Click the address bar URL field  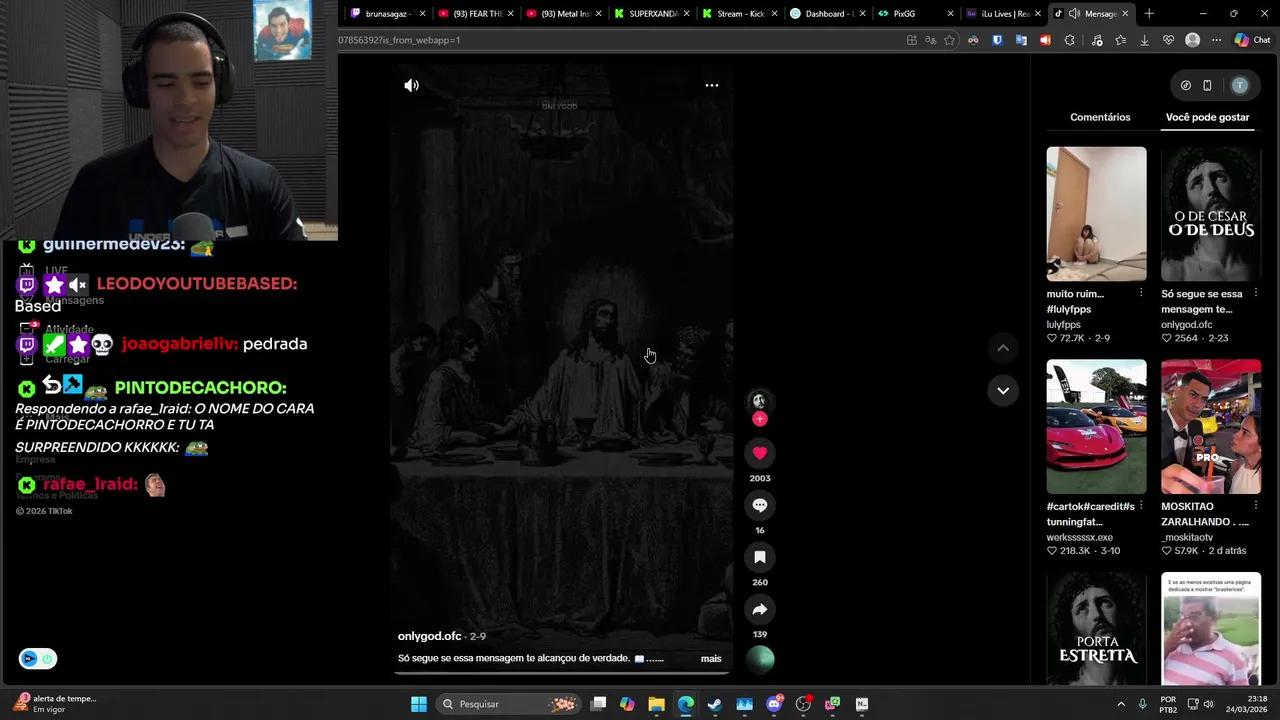click(x=620, y=40)
